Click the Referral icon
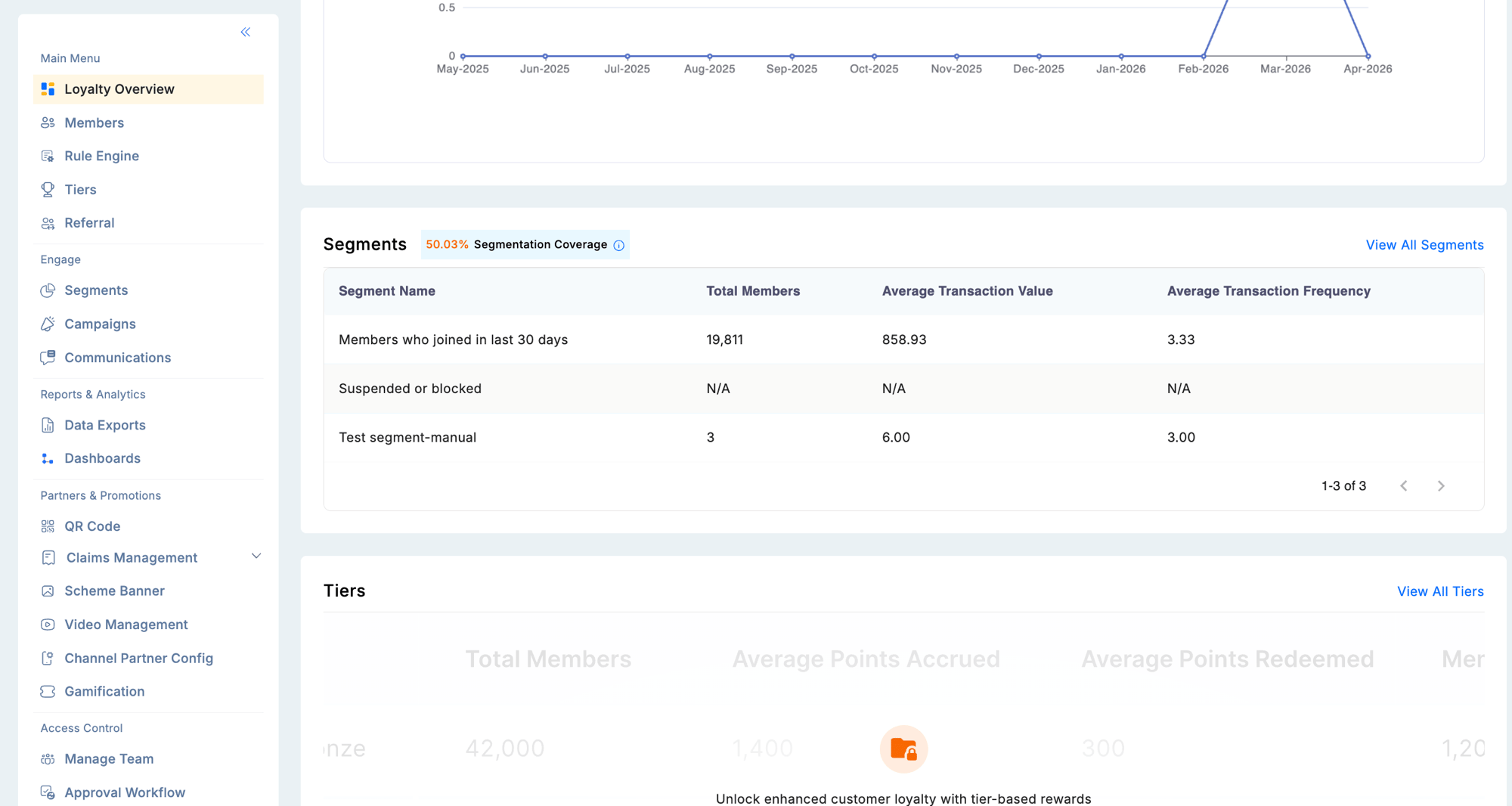 click(48, 223)
